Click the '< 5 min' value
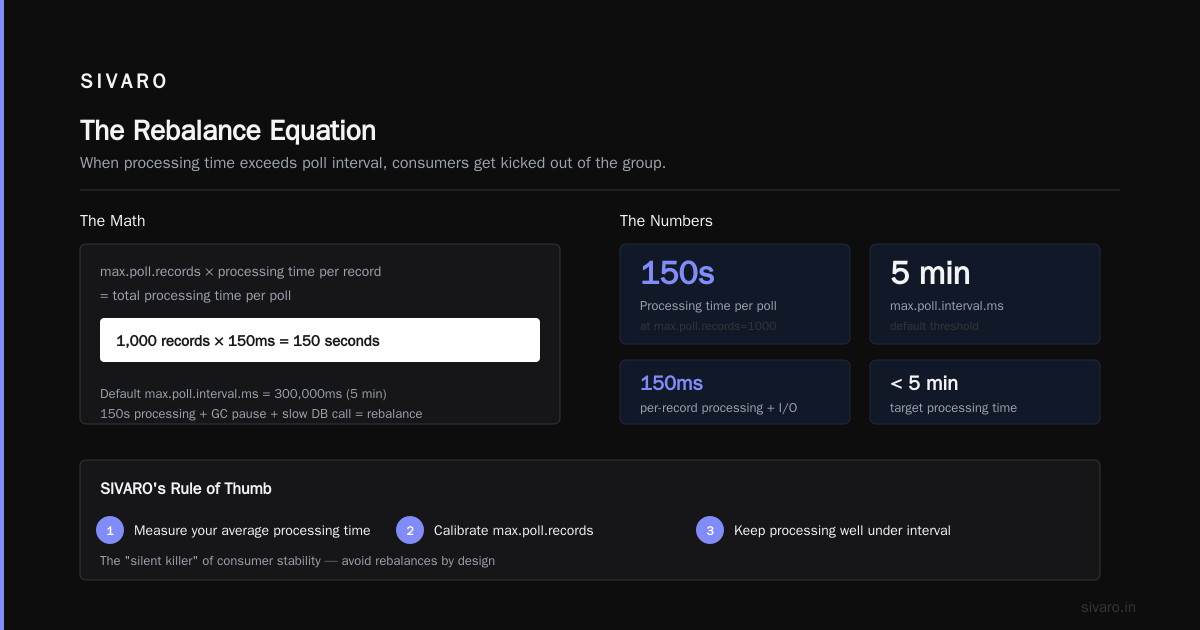1200x630 pixels. tap(924, 383)
